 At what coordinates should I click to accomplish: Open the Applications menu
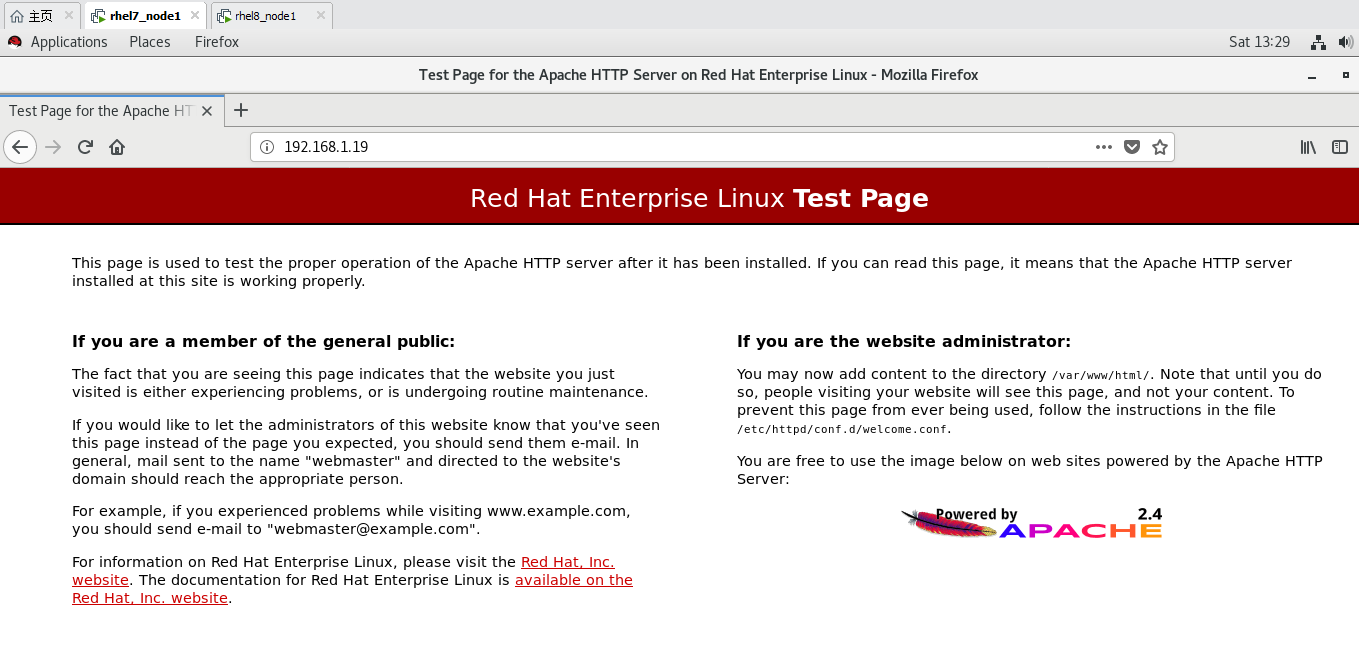coord(69,42)
